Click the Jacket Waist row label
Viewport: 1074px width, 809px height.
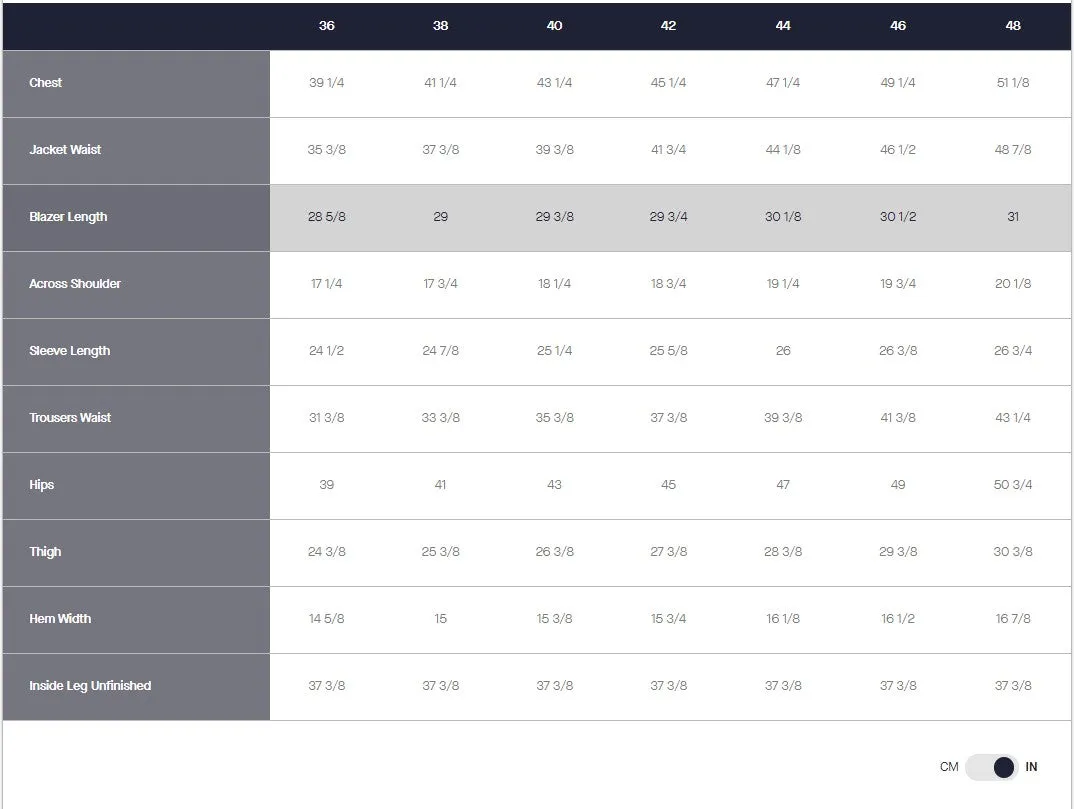point(64,149)
